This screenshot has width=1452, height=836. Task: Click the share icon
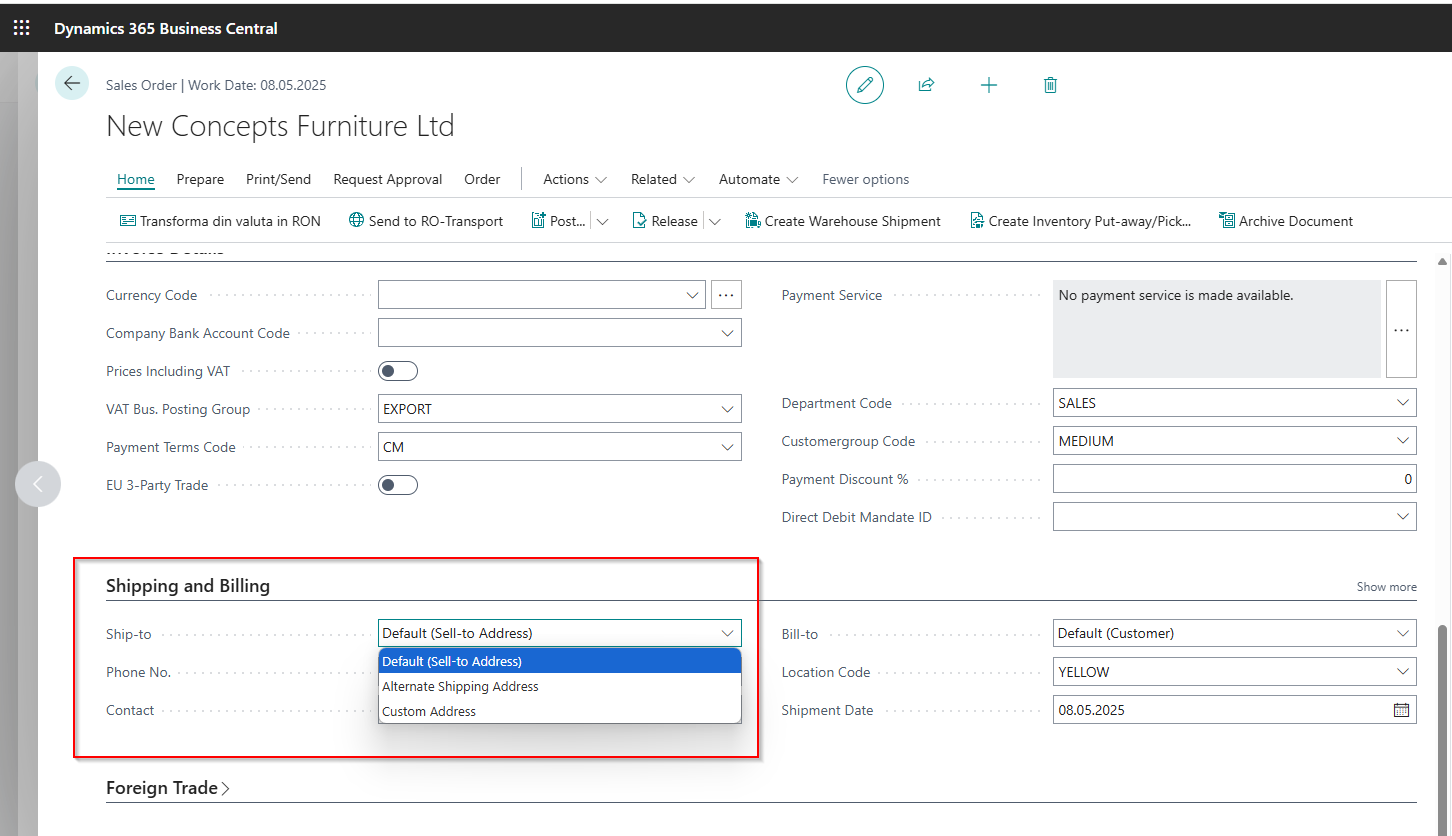click(926, 85)
